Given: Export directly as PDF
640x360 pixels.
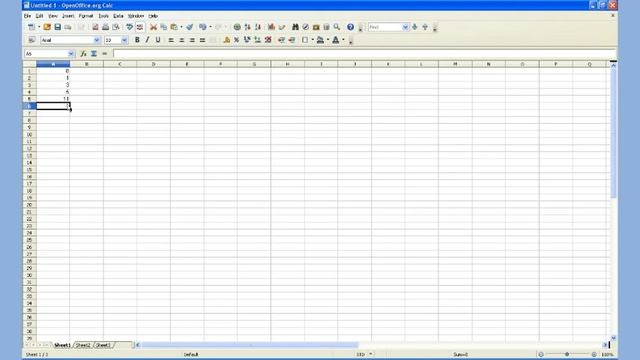Looking at the screenshot, I should 95,27.
